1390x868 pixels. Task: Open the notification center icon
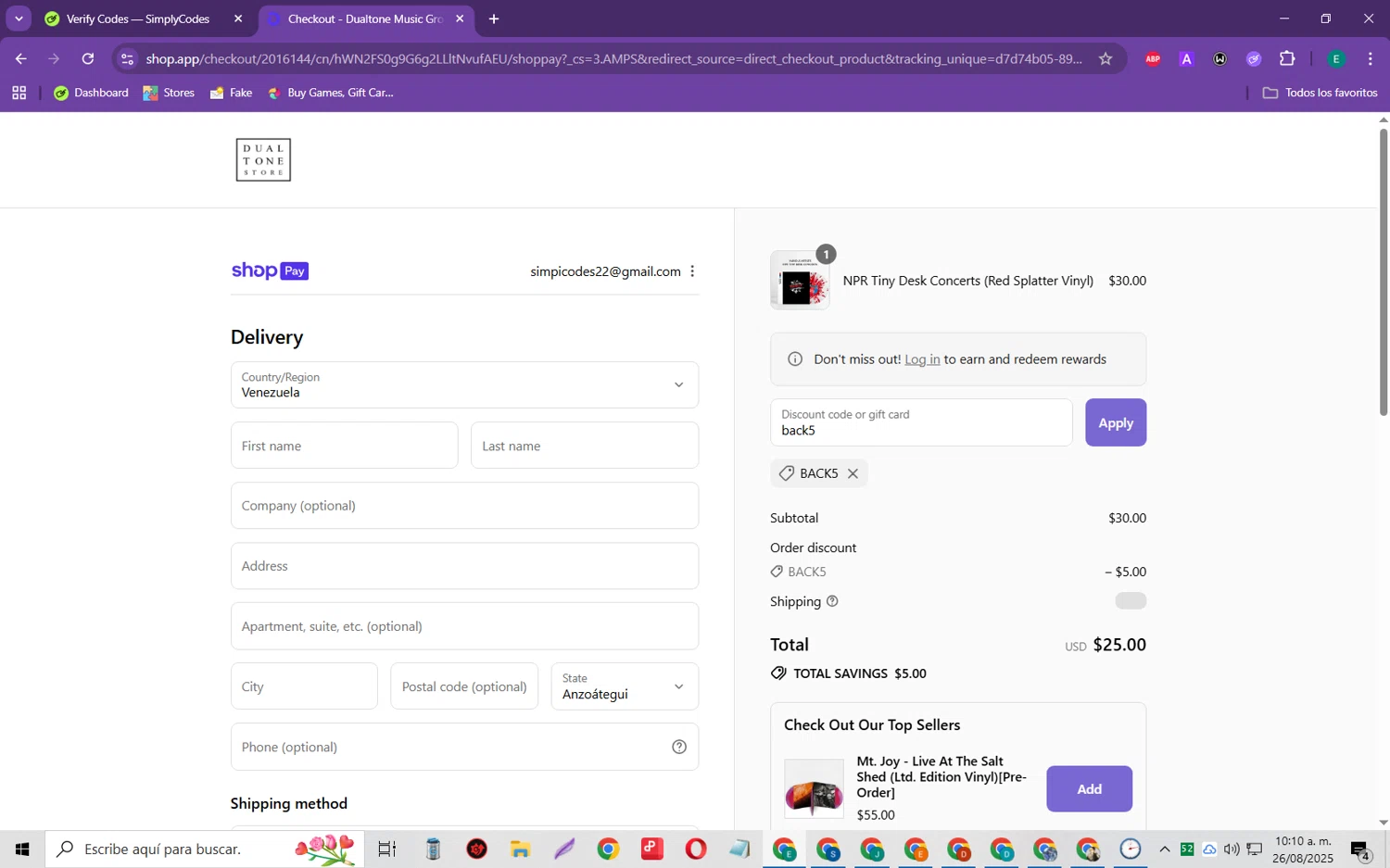(1360, 849)
